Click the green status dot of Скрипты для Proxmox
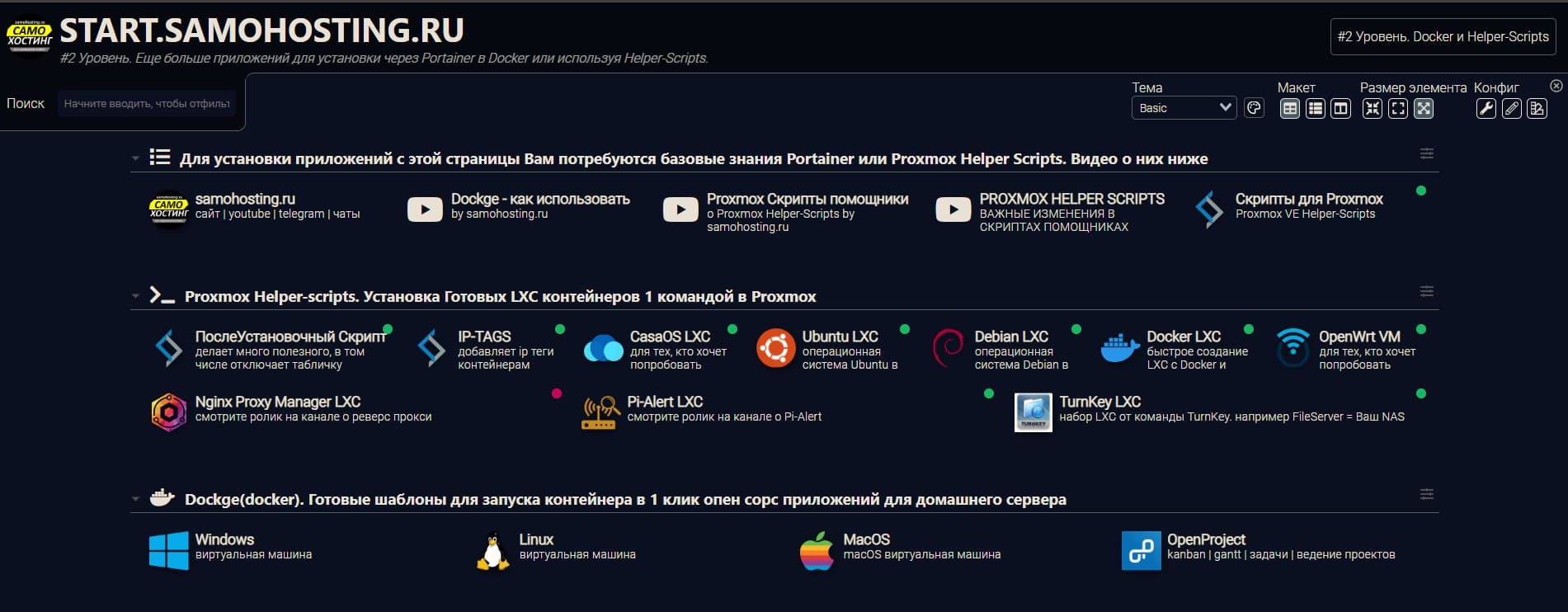The width and height of the screenshot is (1568, 612). click(1420, 191)
